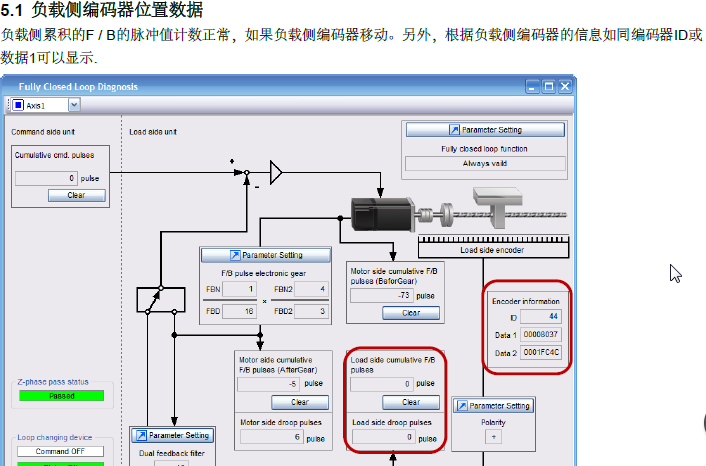The image size is (706, 466).
Task: Clear the cumulative cmd. pulses counter
Action: click(x=75, y=195)
